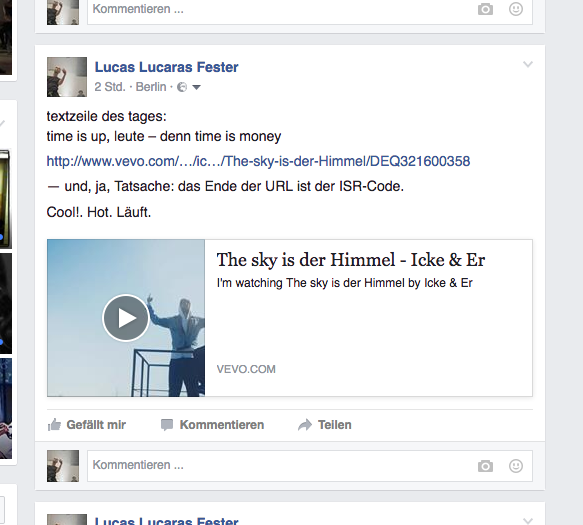Attach photo via camera icon in comment box under the video

point(485,466)
